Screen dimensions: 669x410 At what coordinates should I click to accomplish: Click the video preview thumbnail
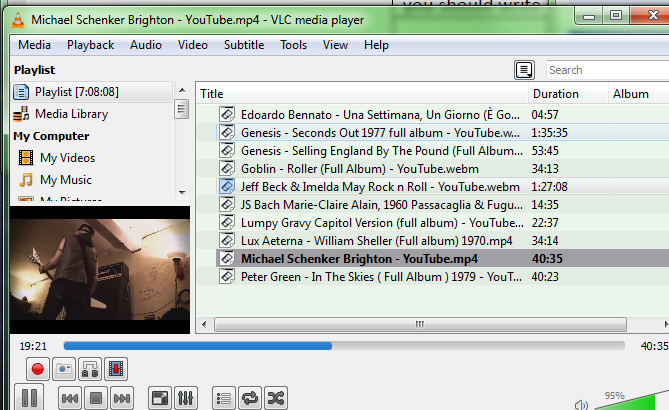click(100, 270)
